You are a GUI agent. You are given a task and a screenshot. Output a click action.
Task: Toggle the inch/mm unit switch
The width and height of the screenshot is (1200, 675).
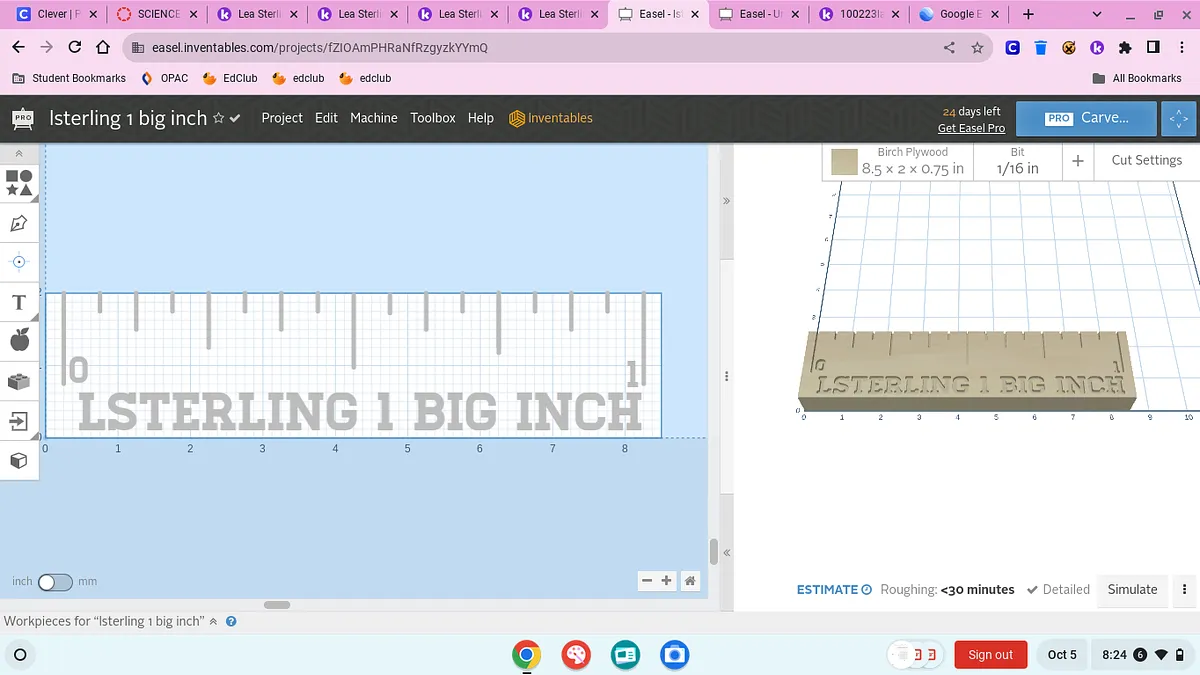[x=54, y=581]
